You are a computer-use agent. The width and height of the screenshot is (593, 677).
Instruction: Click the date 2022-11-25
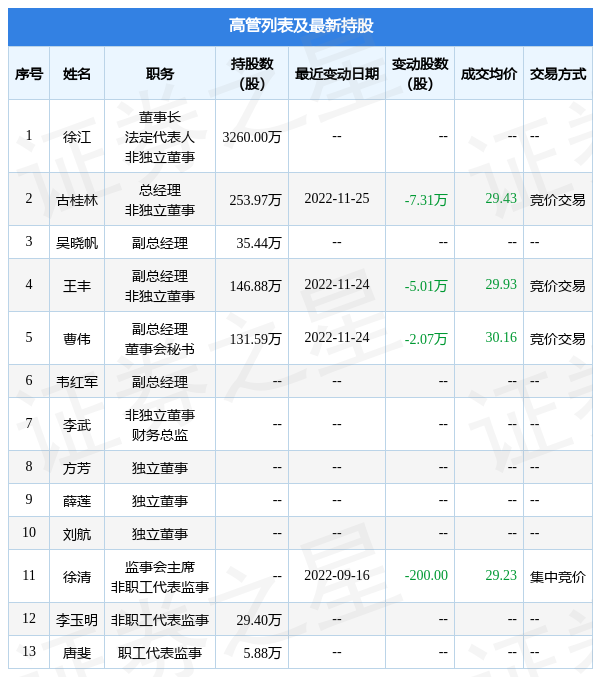pos(337,199)
